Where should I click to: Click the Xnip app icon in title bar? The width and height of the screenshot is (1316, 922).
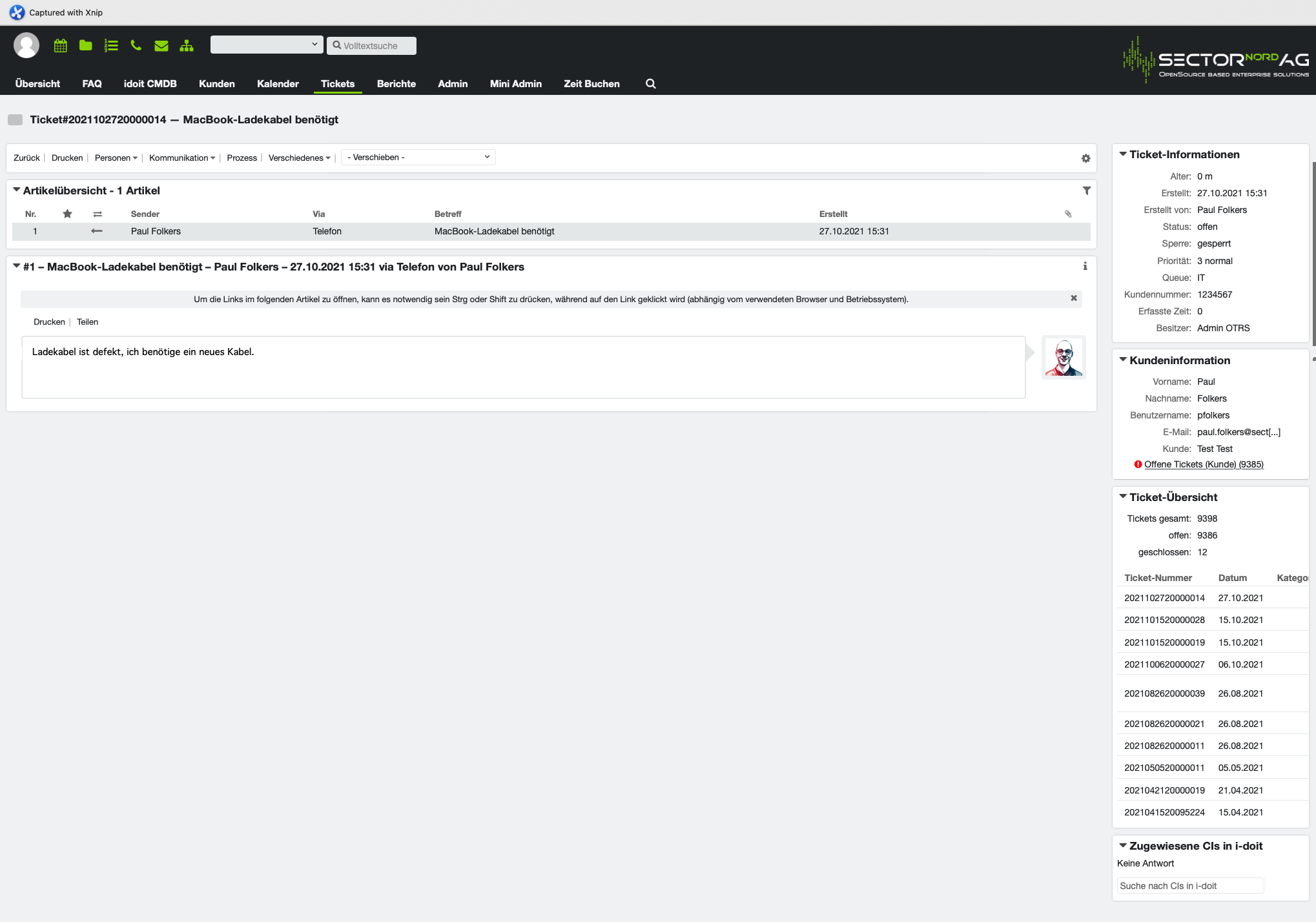click(x=17, y=12)
